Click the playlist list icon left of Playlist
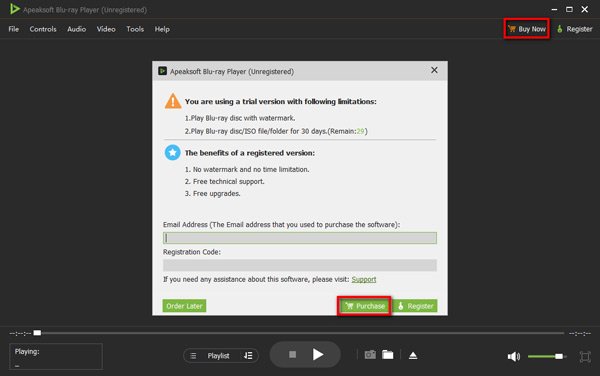Viewport: 600px width, 376px height. [x=193, y=356]
